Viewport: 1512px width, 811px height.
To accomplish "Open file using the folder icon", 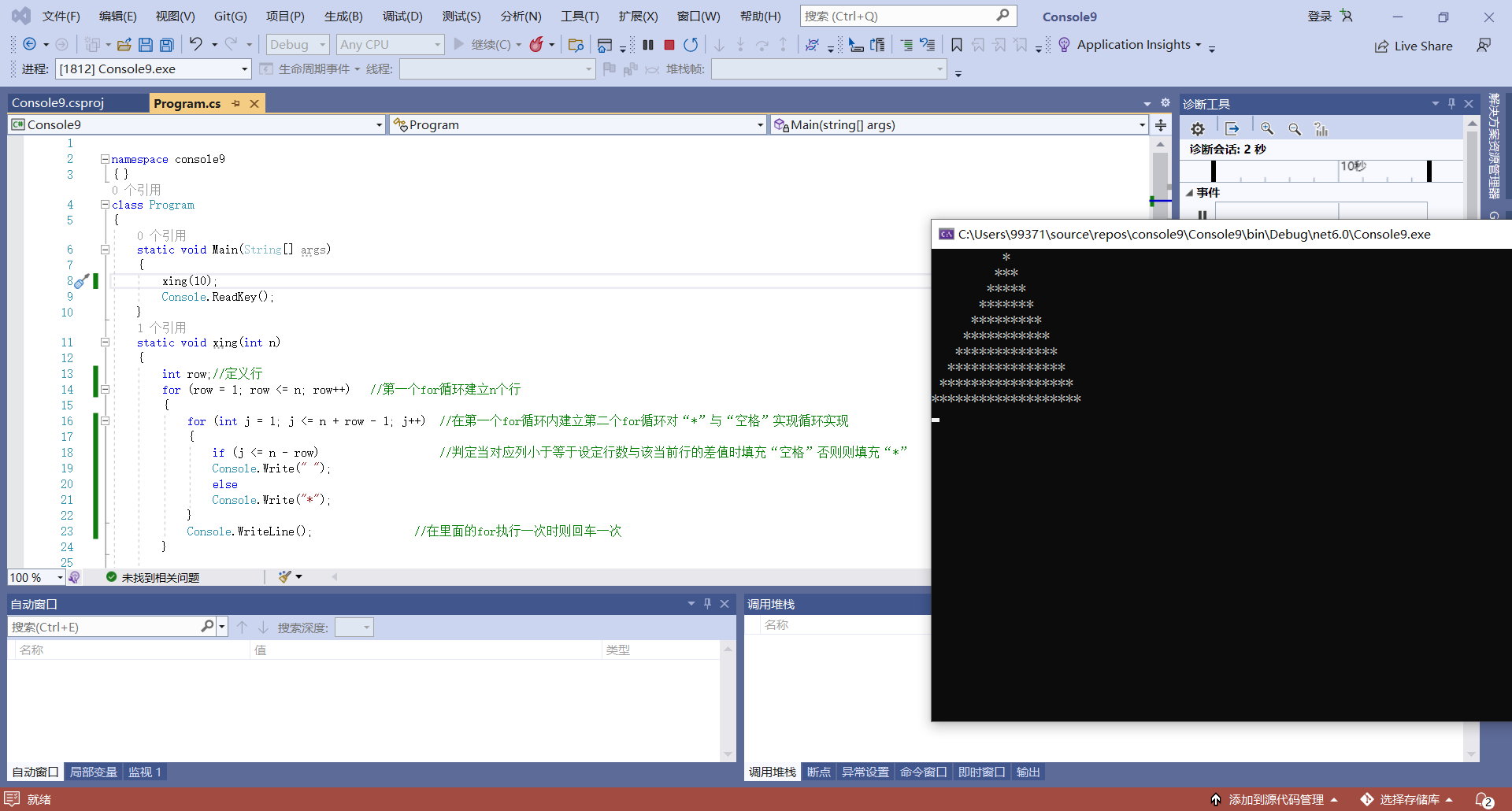I will click(x=124, y=45).
